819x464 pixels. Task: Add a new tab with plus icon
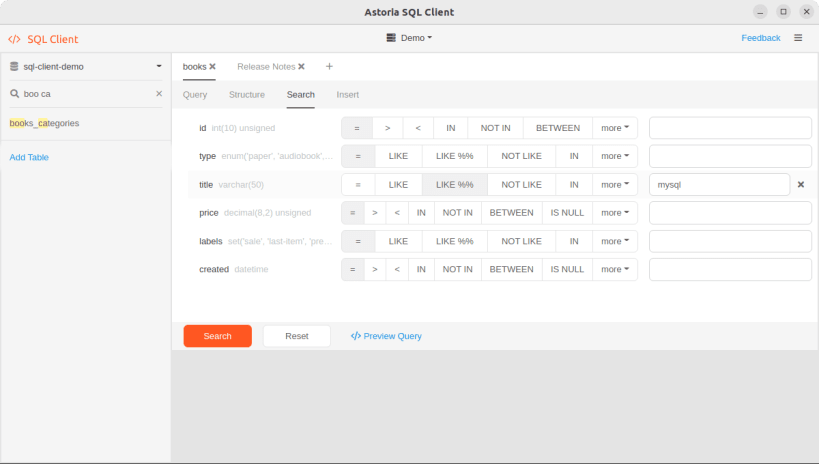[329, 66]
